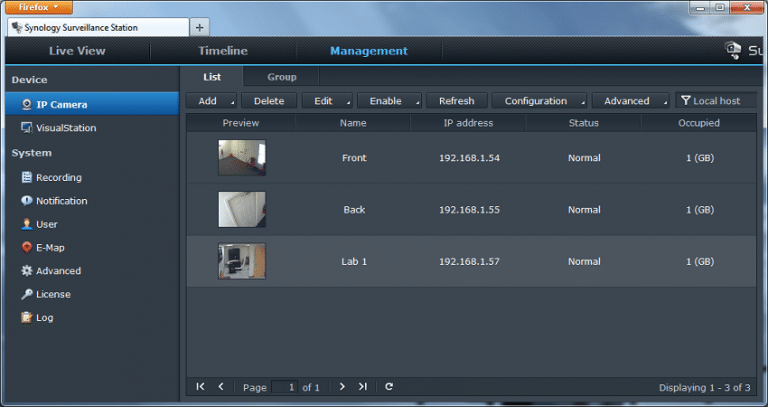768x407 pixels.
Task: Expand the Configuration dropdown menu
Action: click(539, 101)
